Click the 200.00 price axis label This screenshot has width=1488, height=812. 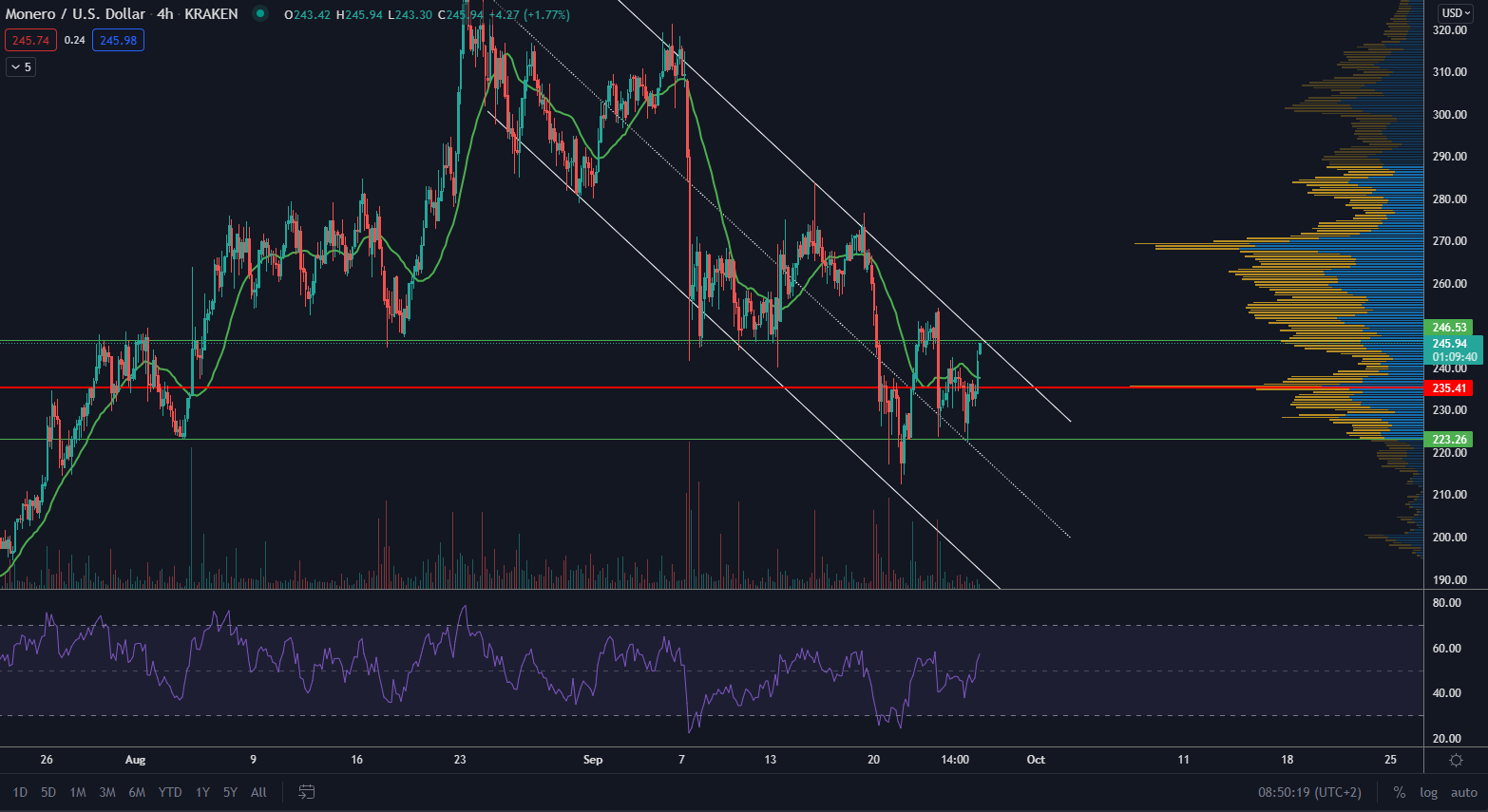click(x=1450, y=537)
